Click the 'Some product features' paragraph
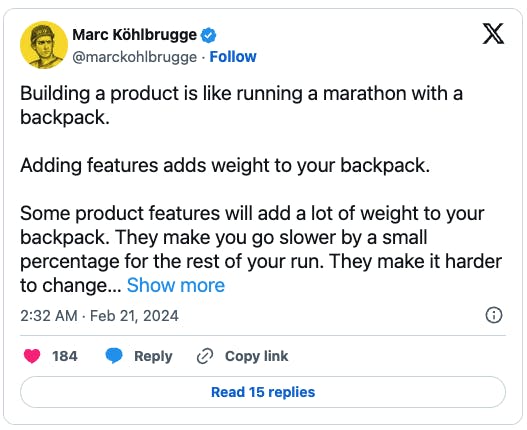 261,249
